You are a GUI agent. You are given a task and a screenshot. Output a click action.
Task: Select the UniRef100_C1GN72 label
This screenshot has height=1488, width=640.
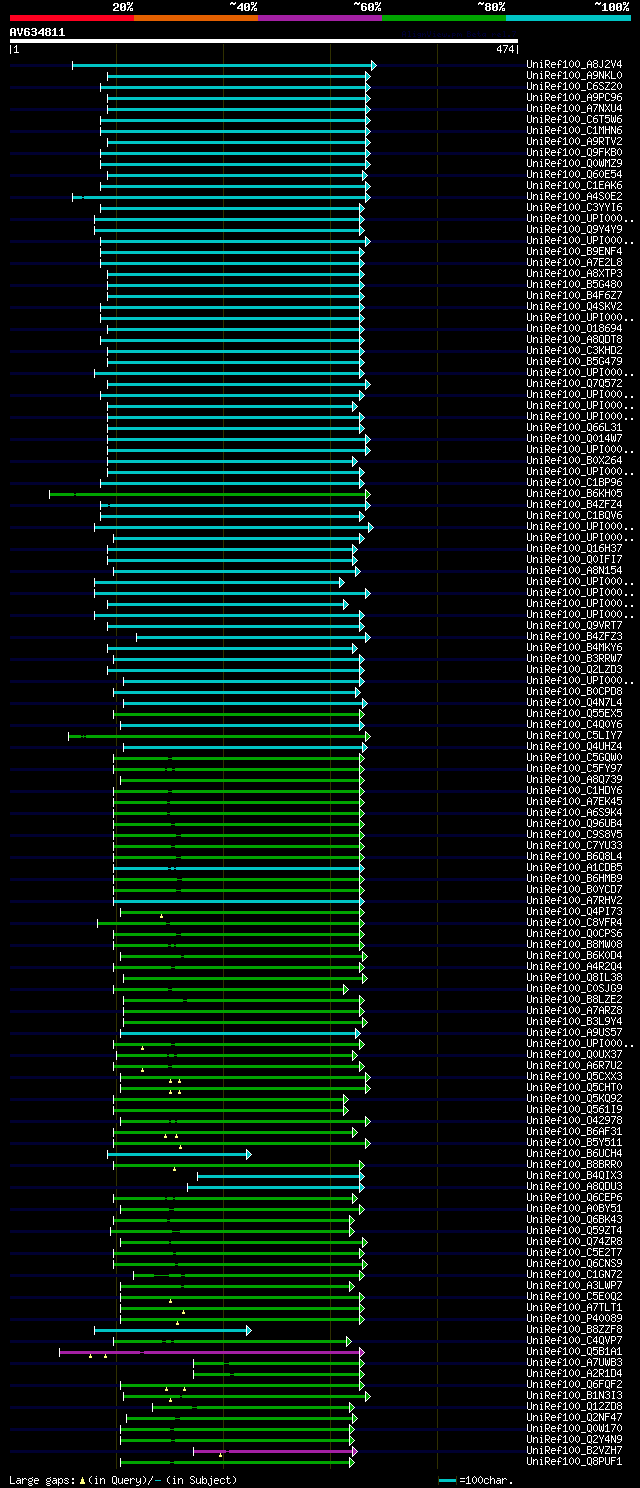[x=574, y=1275]
